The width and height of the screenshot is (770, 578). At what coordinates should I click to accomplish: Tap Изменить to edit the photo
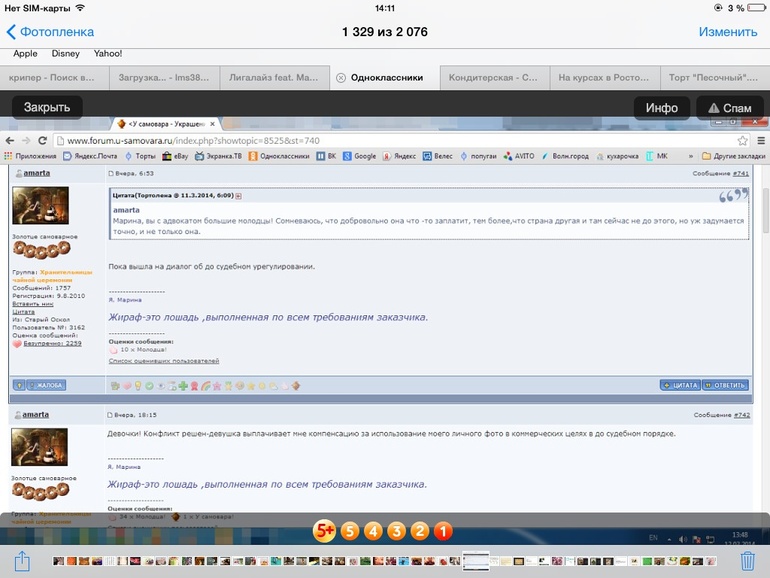pos(728,32)
